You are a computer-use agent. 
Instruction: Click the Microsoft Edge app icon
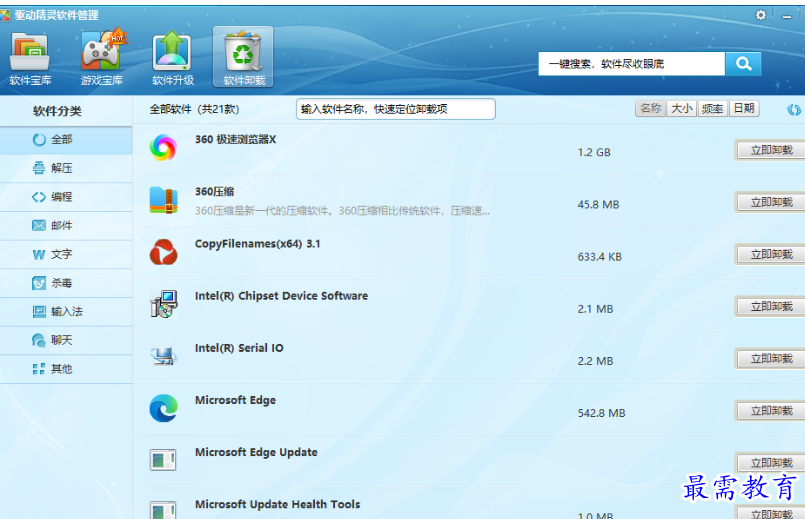pos(163,408)
